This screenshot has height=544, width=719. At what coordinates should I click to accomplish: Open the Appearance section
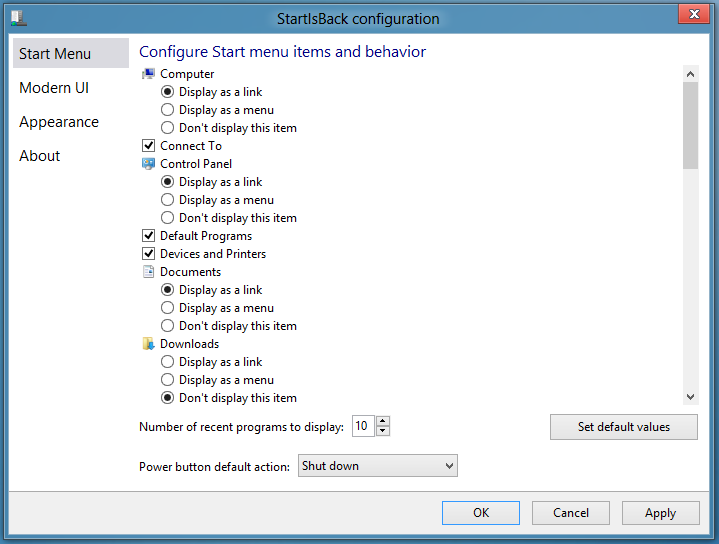(x=59, y=122)
